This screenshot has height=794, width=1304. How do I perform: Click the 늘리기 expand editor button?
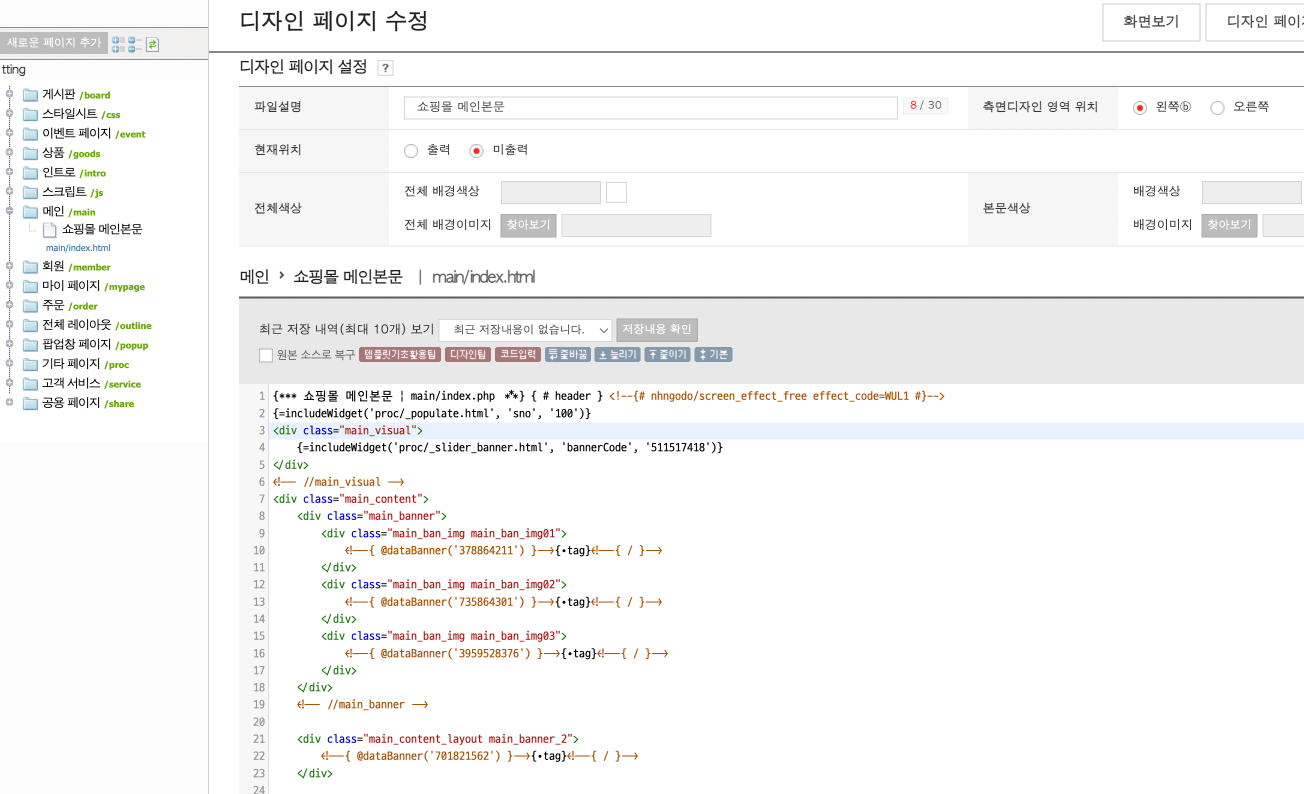pyautogui.click(x=617, y=354)
